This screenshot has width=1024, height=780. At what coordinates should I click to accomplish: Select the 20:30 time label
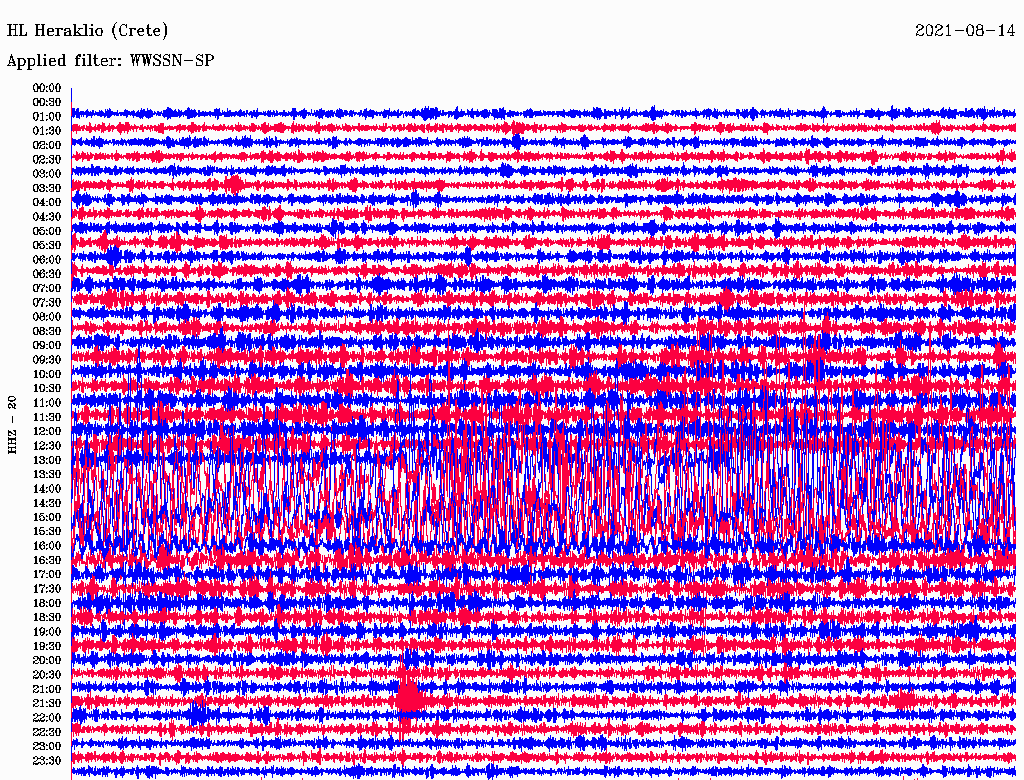[x=47, y=675]
